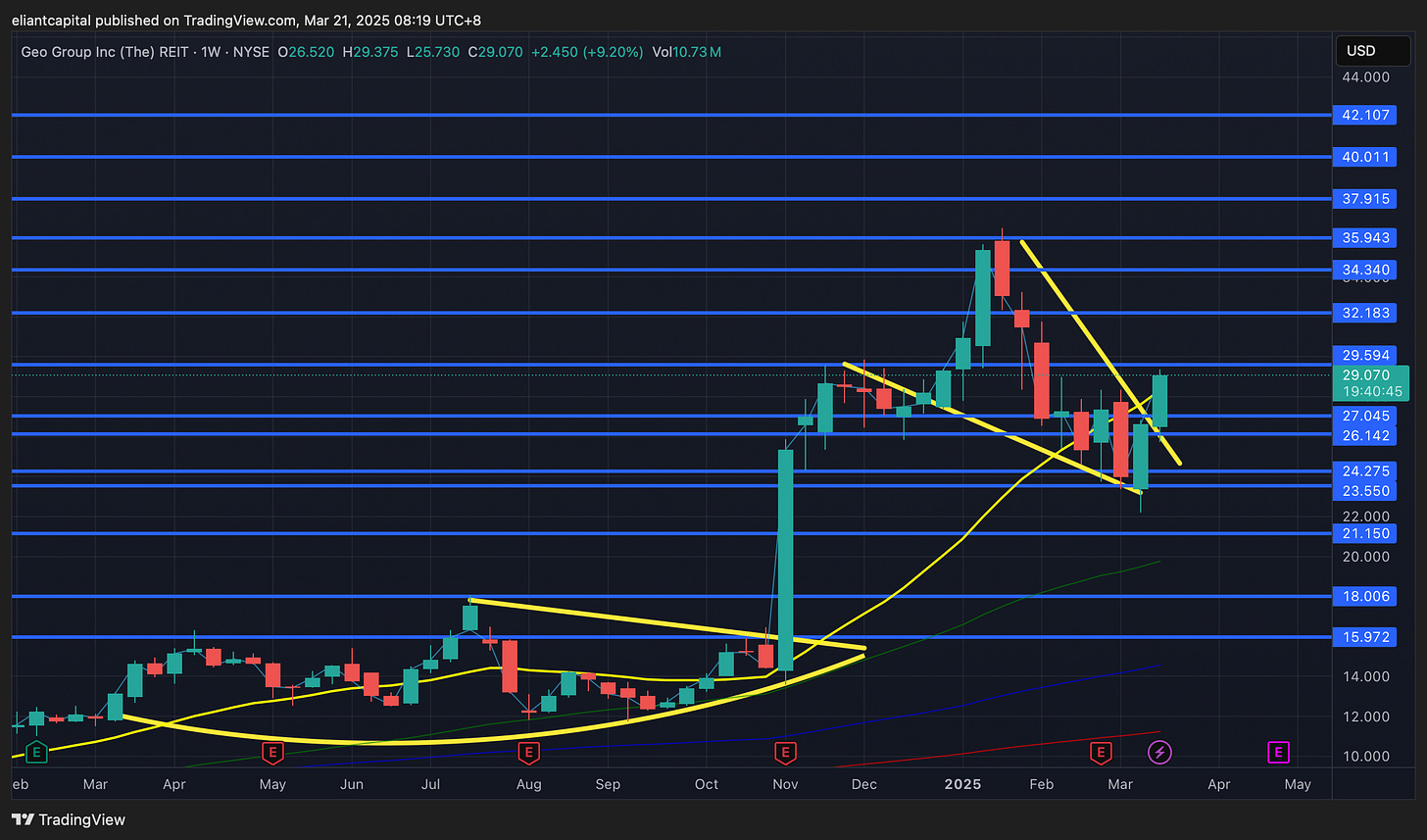This screenshot has width=1427, height=840.
Task: Select the 35.943 price level label
Action: (1366, 238)
